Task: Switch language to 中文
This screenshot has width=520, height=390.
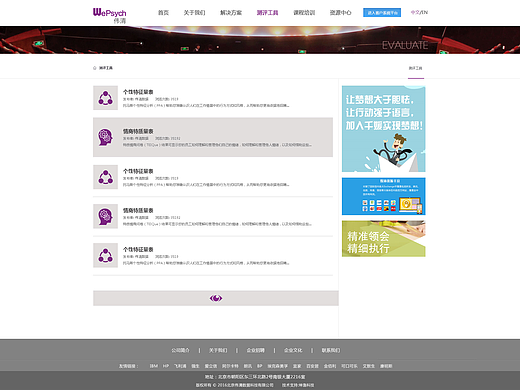Action: click(415, 12)
